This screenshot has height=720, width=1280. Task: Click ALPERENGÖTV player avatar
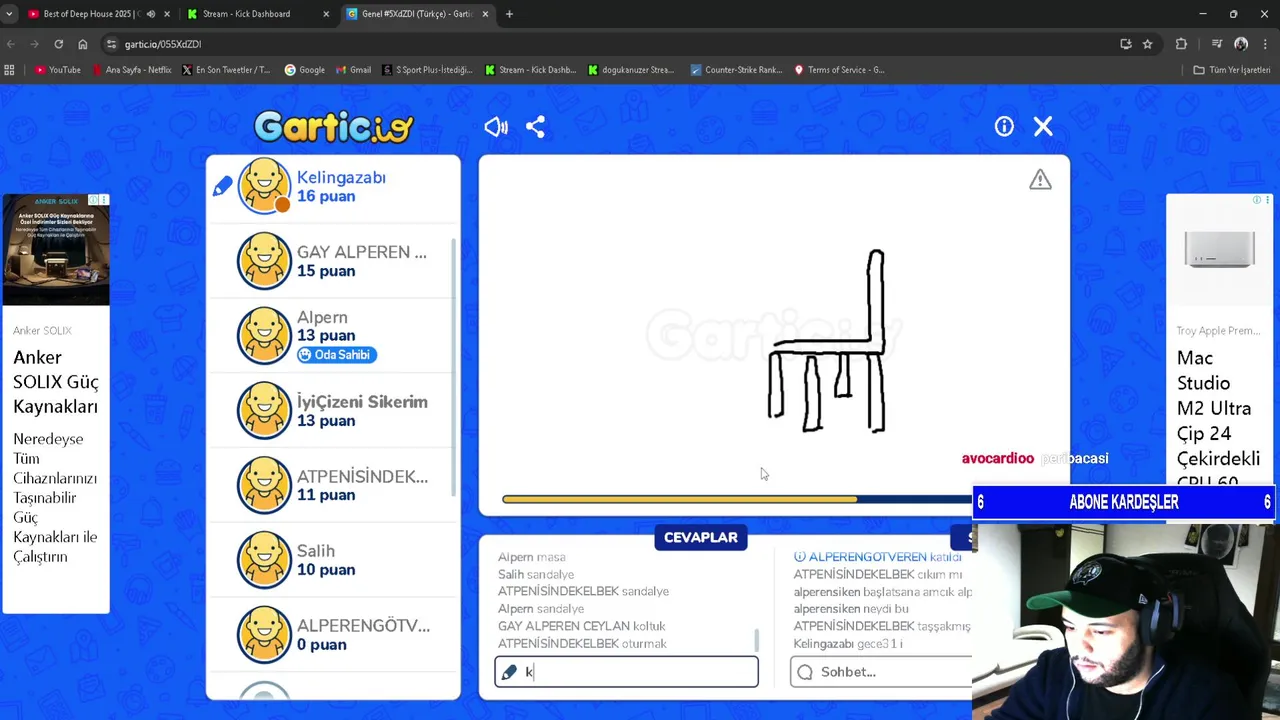[264, 633]
